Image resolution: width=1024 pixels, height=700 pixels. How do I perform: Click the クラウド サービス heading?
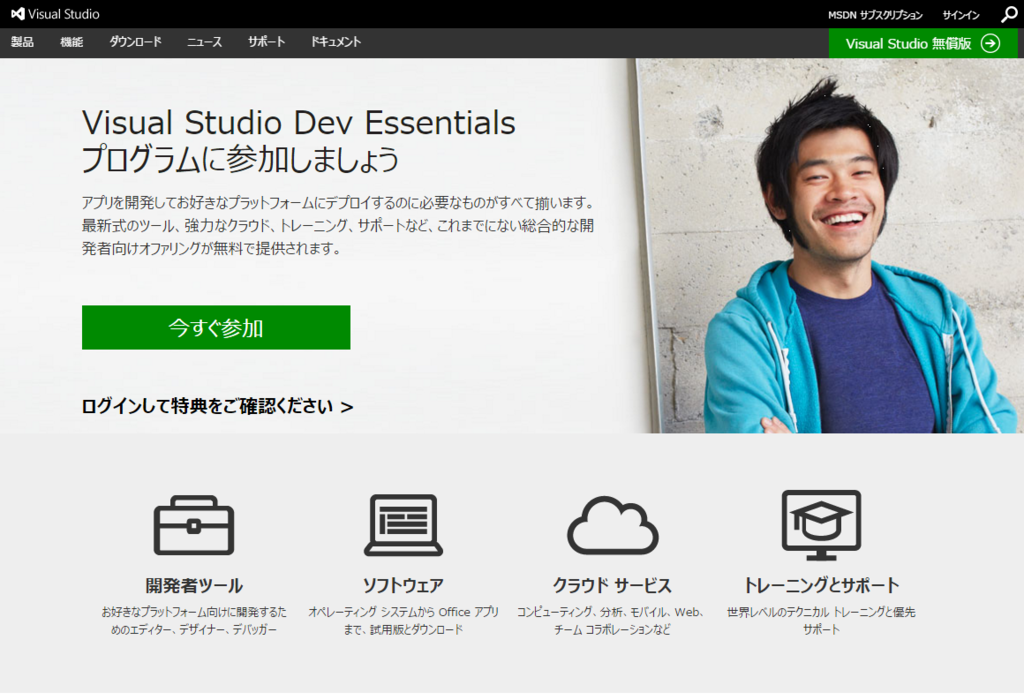[613, 585]
